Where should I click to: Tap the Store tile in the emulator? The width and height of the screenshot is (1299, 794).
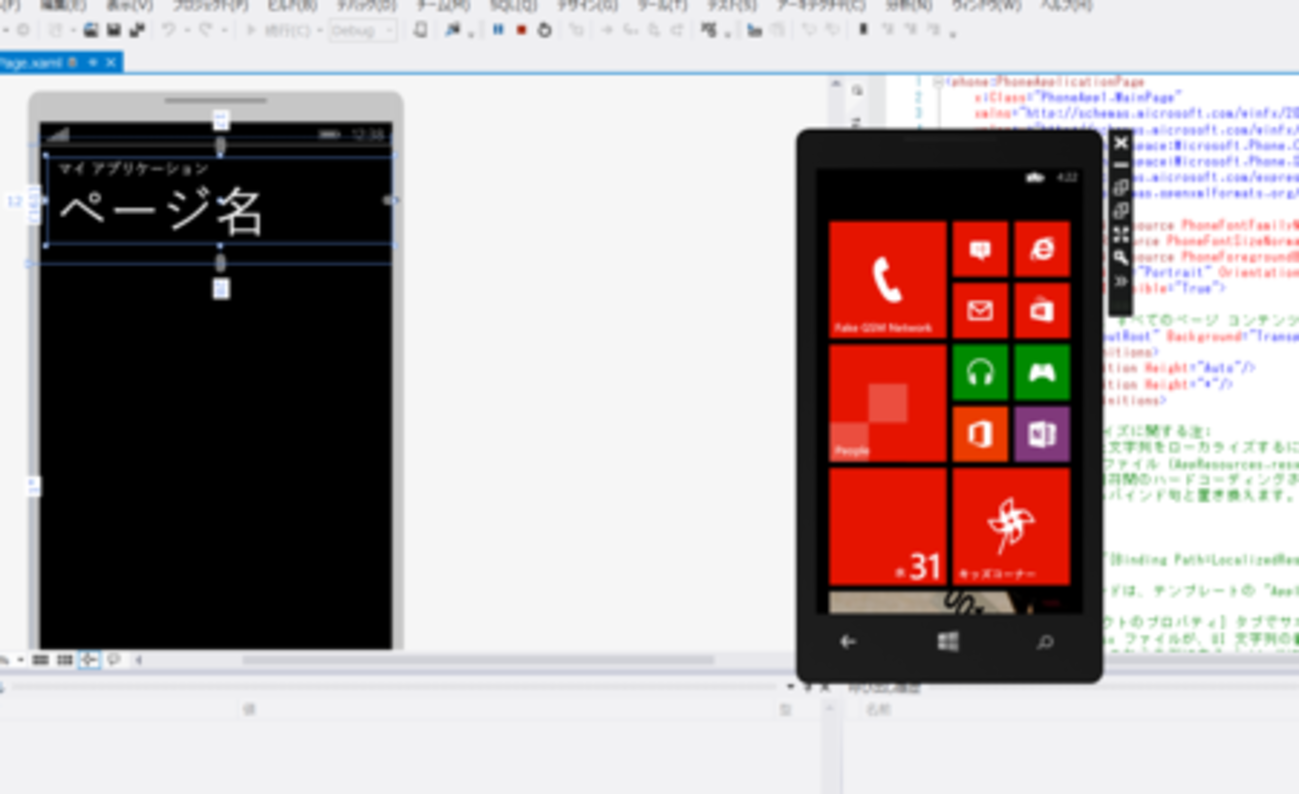pos(1042,311)
